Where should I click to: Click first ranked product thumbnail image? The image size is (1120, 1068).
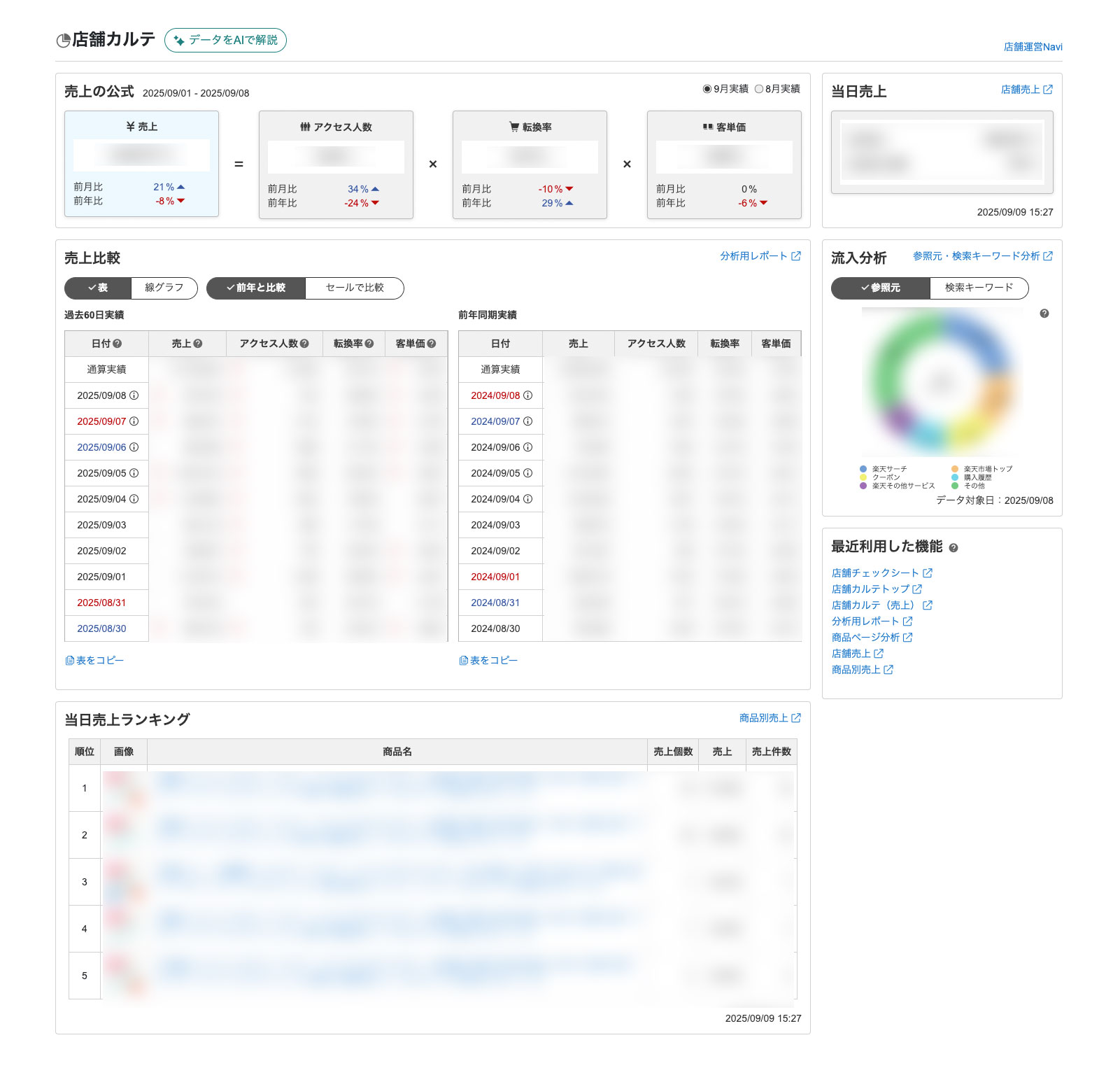click(124, 788)
